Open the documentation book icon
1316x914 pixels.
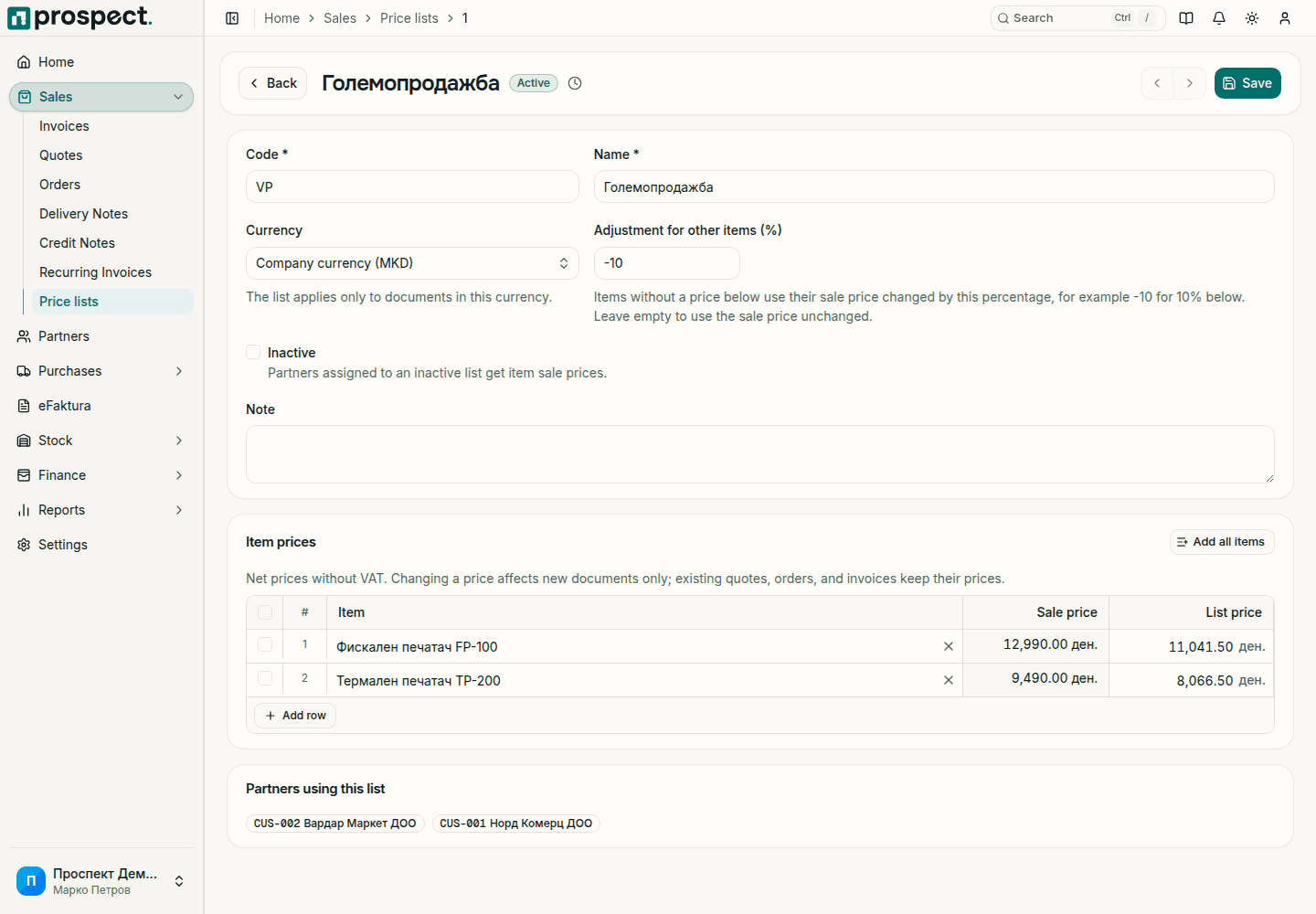tap(1186, 18)
